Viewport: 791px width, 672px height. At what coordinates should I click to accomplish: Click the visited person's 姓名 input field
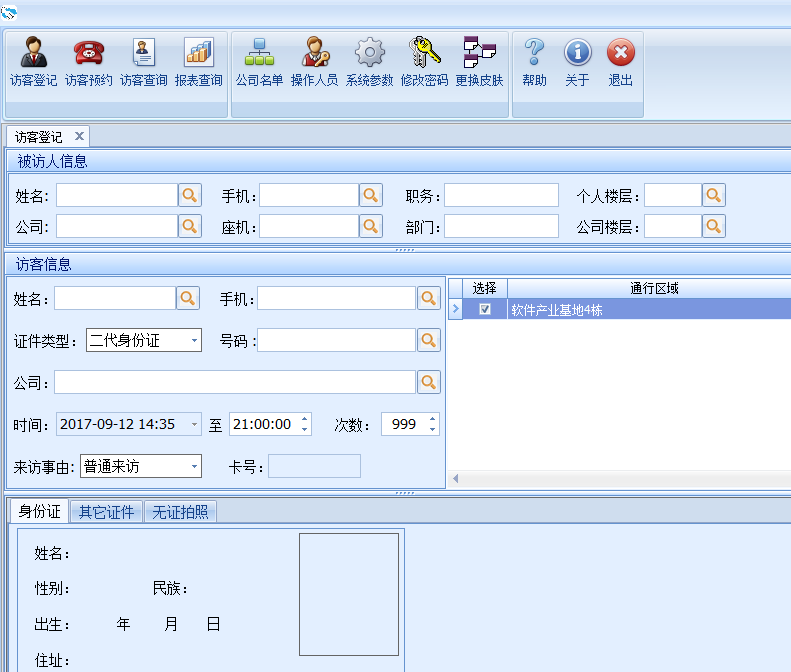[117, 195]
